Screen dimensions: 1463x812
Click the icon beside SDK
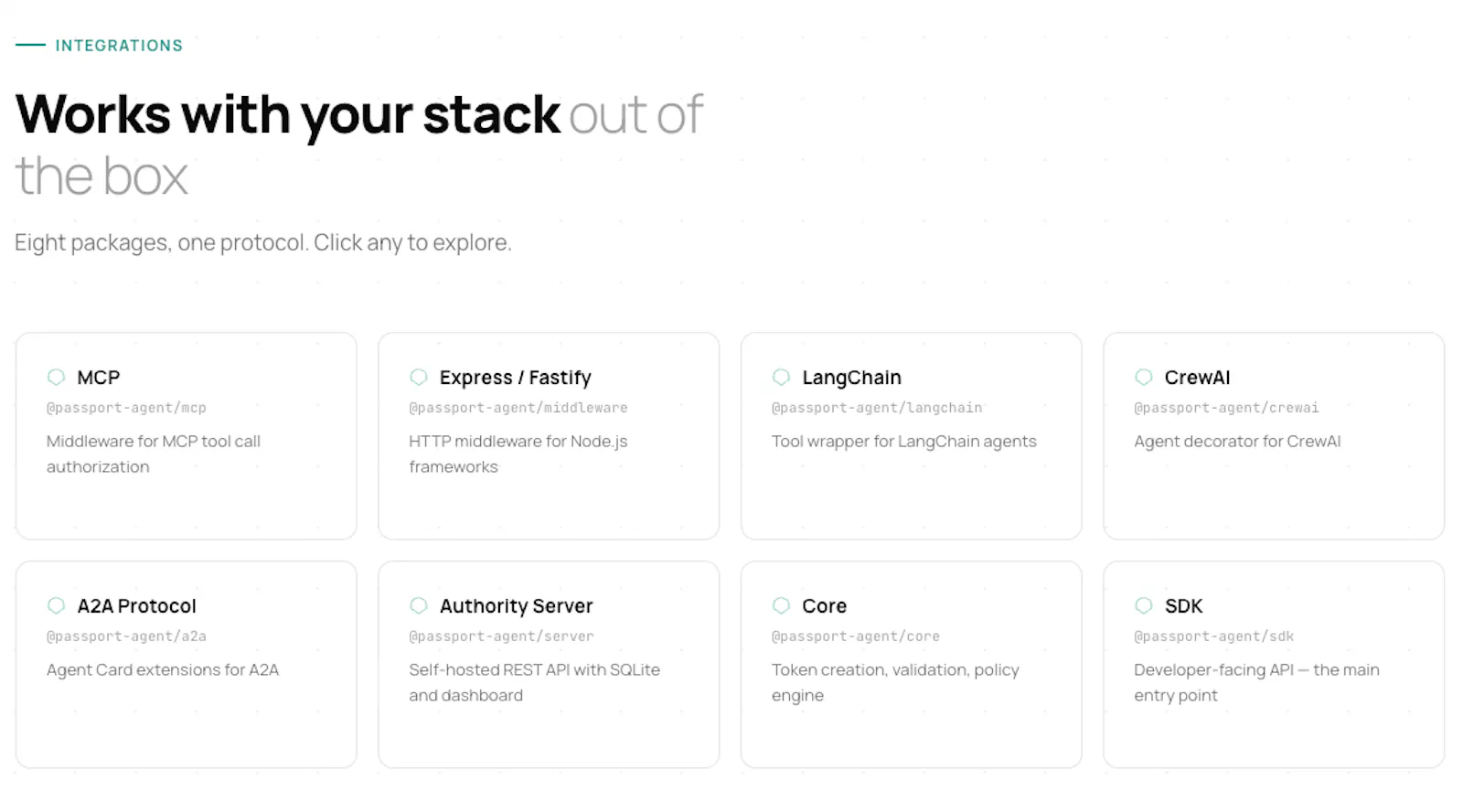tap(1144, 605)
